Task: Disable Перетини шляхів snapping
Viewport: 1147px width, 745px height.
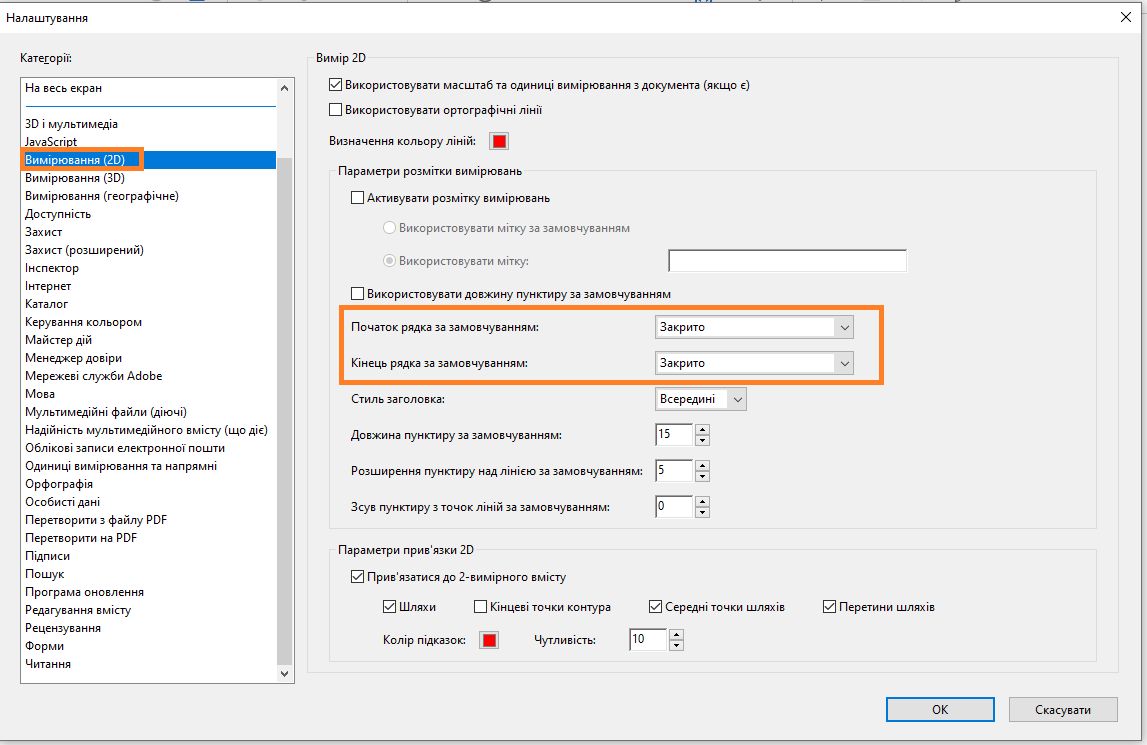Action: click(x=829, y=606)
